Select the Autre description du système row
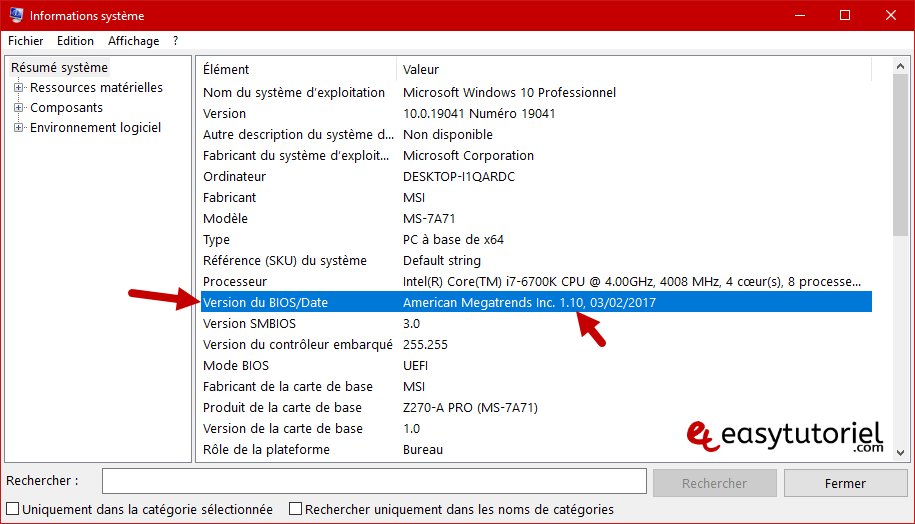This screenshot has width=915, height=524. coord(536,134)
